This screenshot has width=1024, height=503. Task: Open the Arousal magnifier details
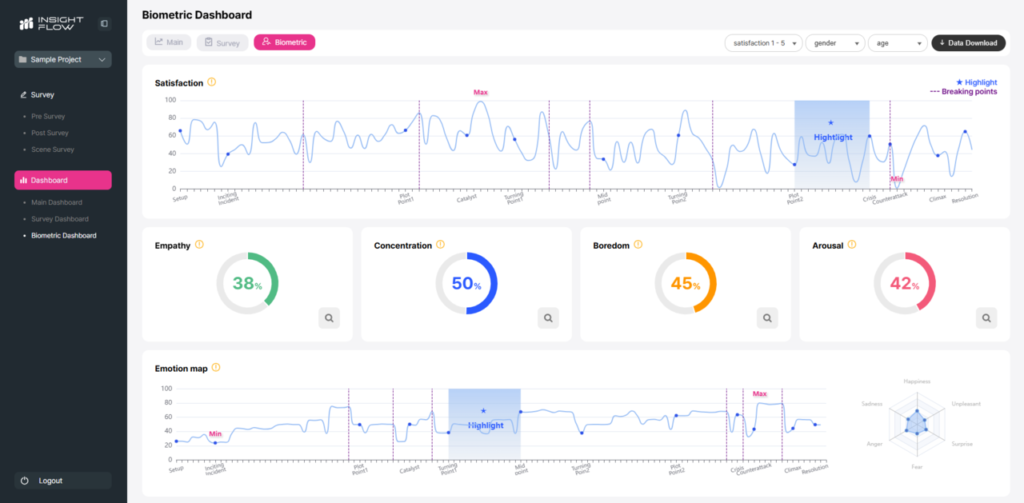pos(986,318)
